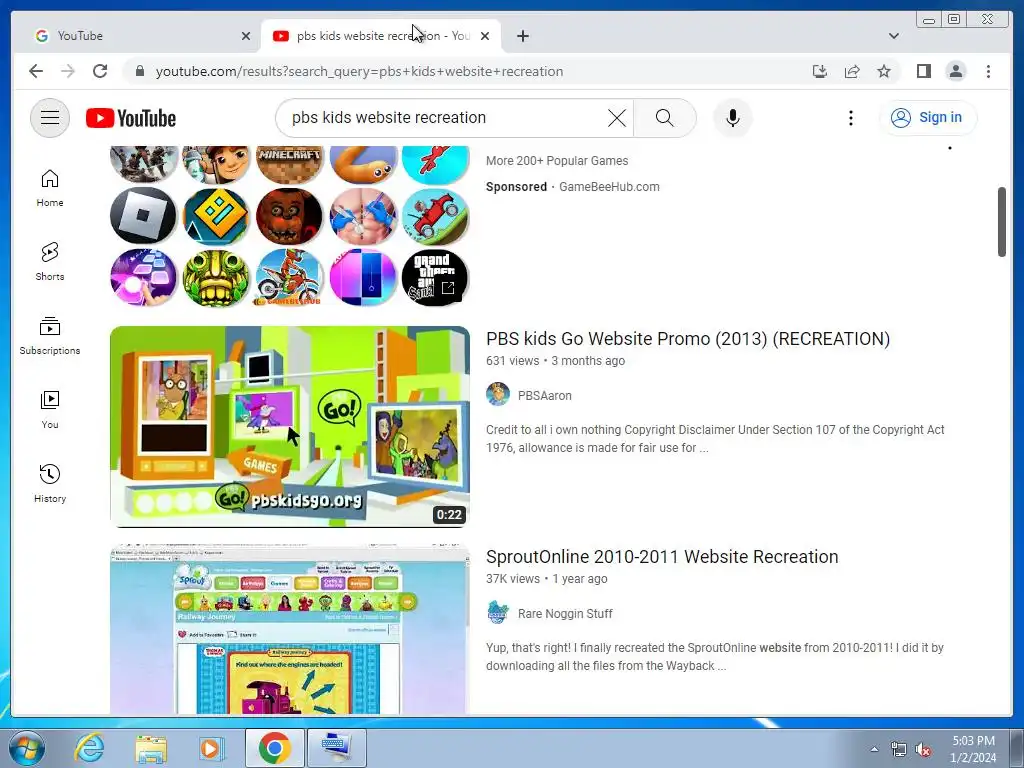The width and height of the screenshot is (1024, 768).
Task: Open Subscriptions in the sidebar
Action: (50, 336)
